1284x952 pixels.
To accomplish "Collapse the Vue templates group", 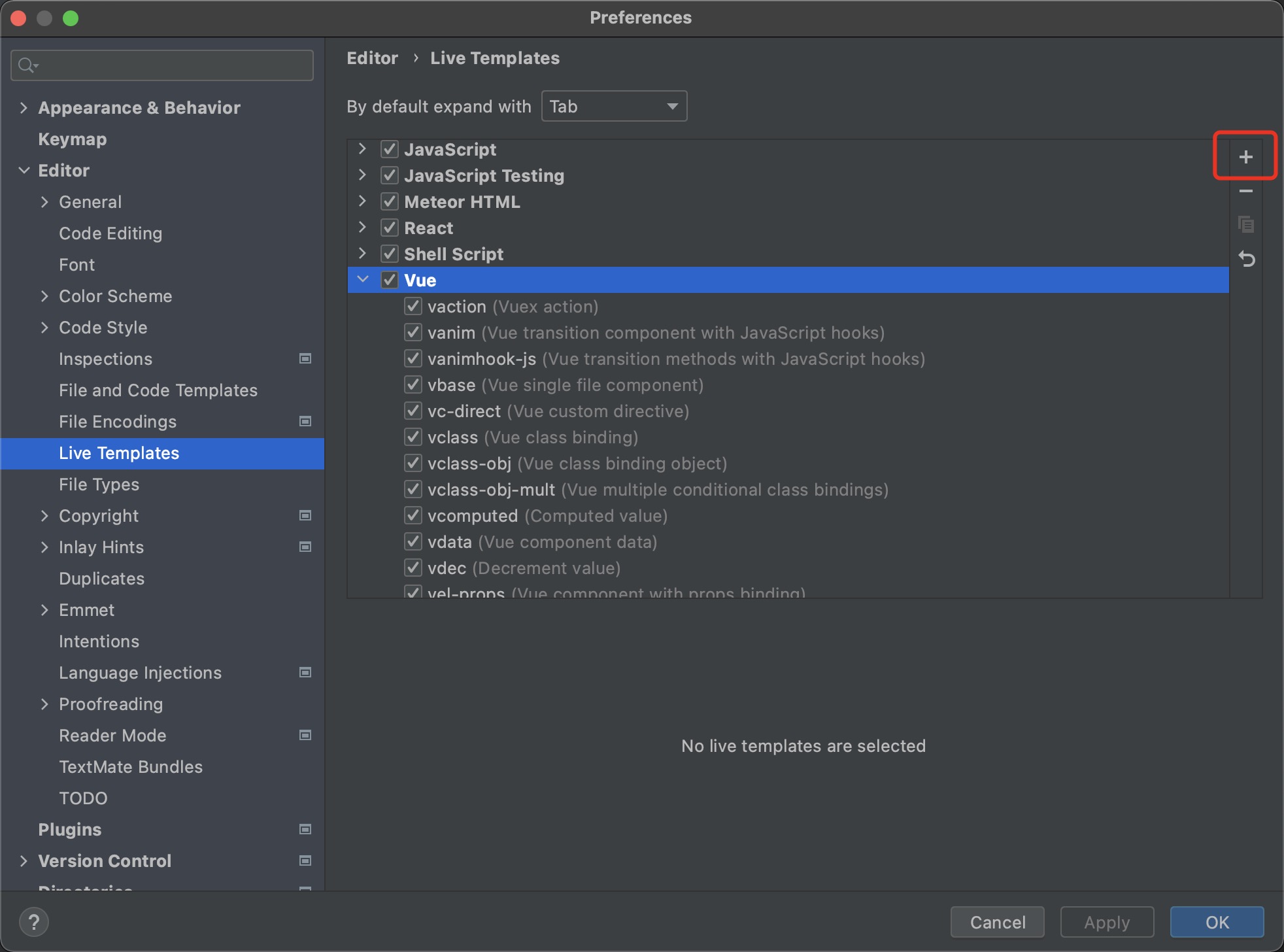I will [x=364, y=280].
